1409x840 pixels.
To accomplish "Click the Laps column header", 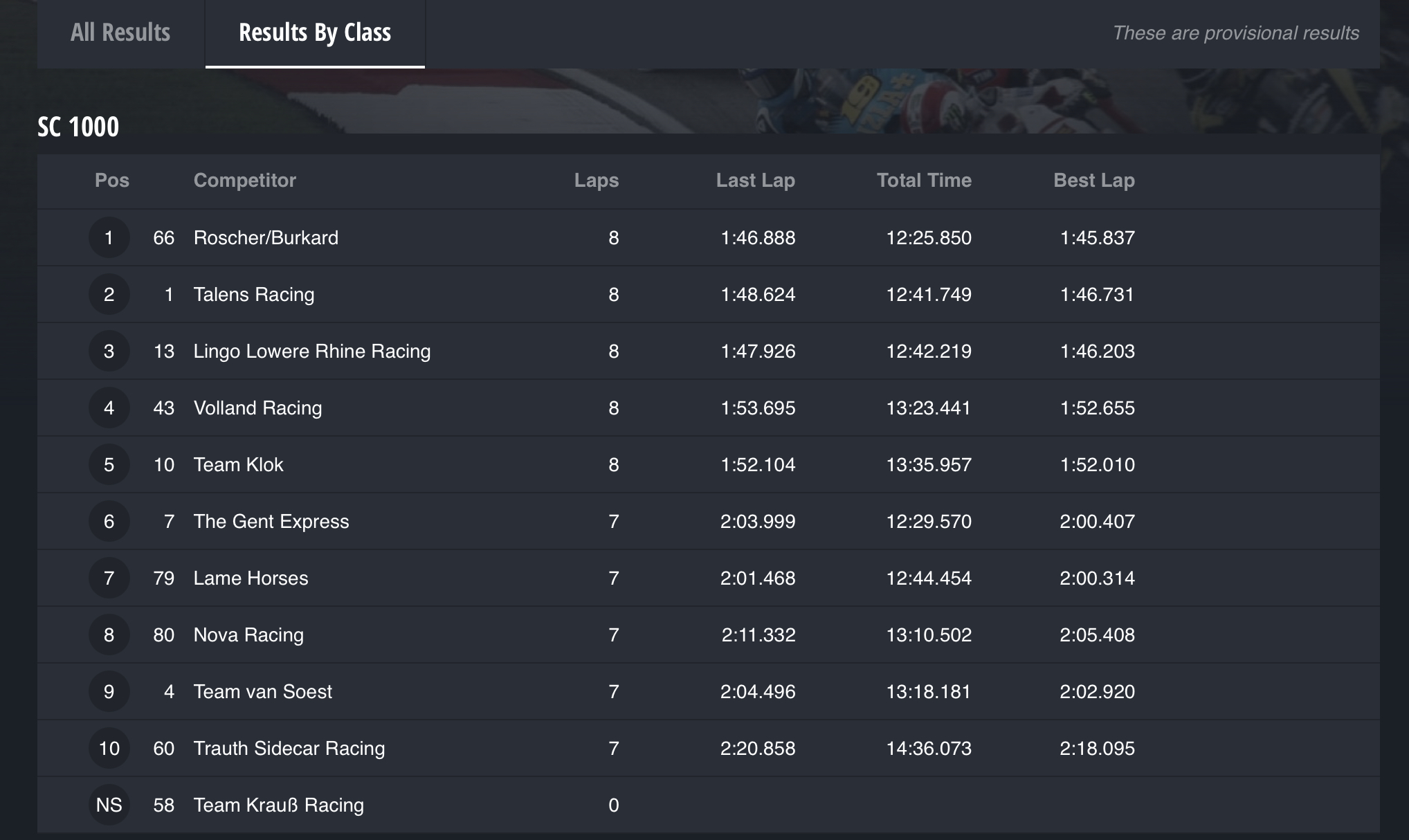I will [596, 181].
